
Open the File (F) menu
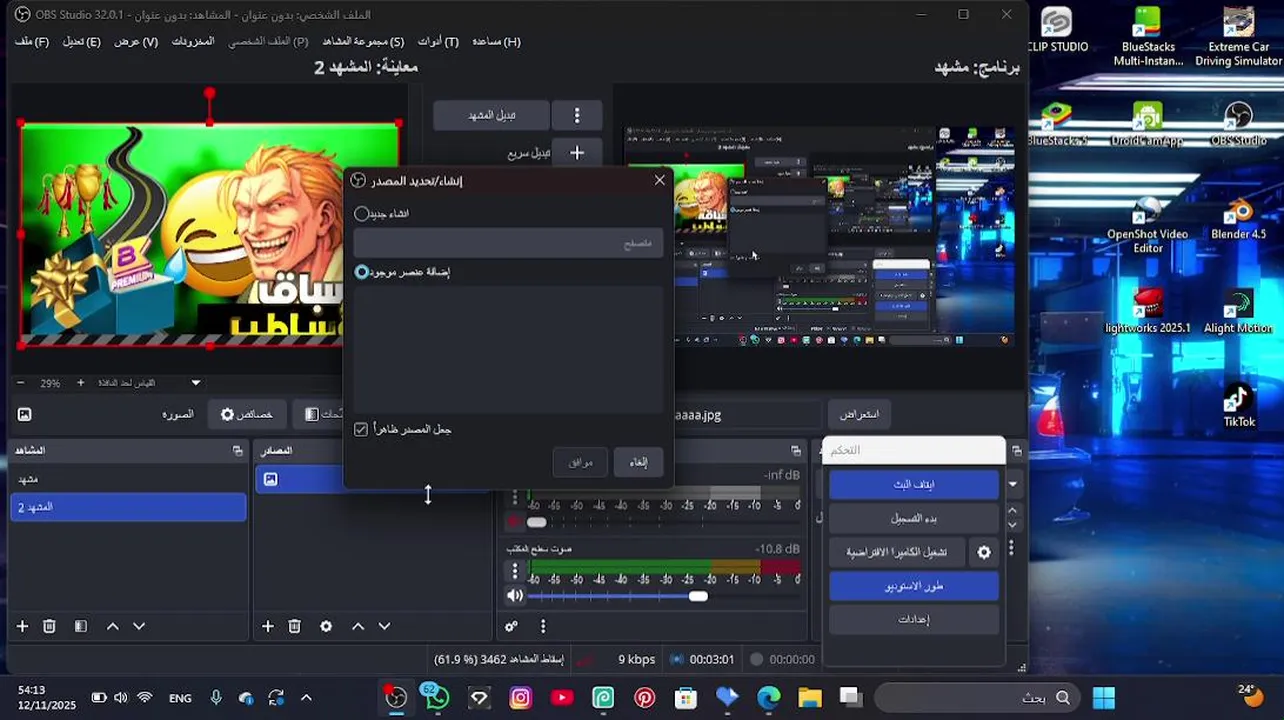[32, 42]
